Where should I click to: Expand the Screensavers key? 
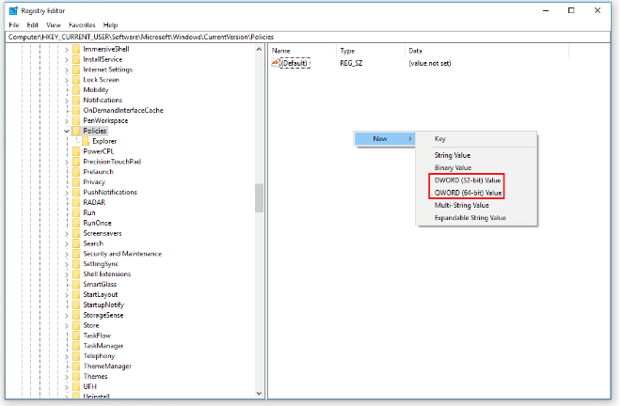coord(67,233)
